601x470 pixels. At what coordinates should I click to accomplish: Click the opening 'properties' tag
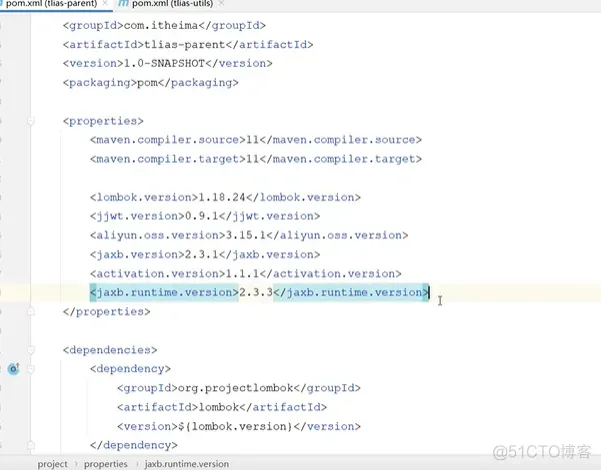point(103,122)
